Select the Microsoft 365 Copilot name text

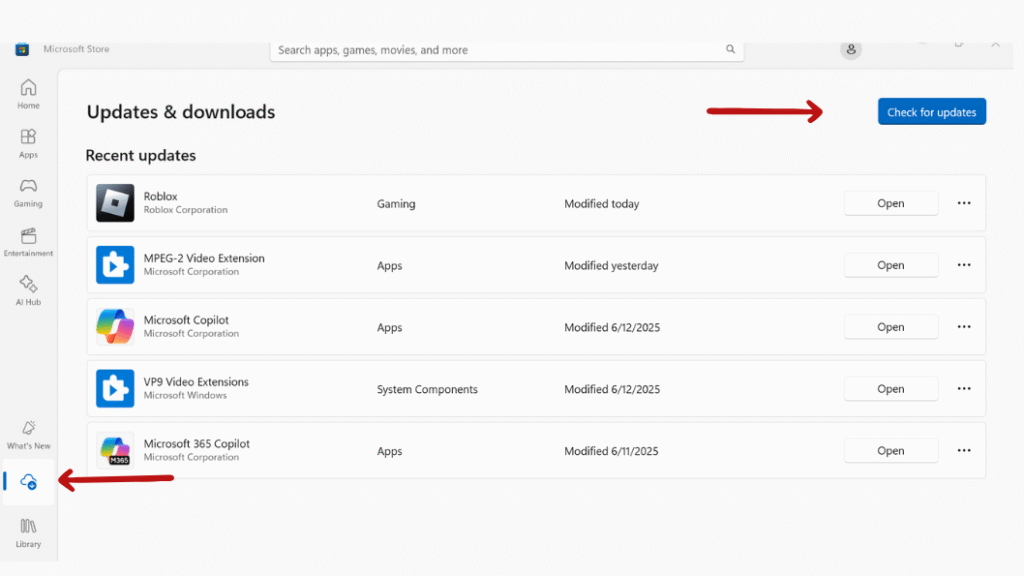tap(197, 443)
